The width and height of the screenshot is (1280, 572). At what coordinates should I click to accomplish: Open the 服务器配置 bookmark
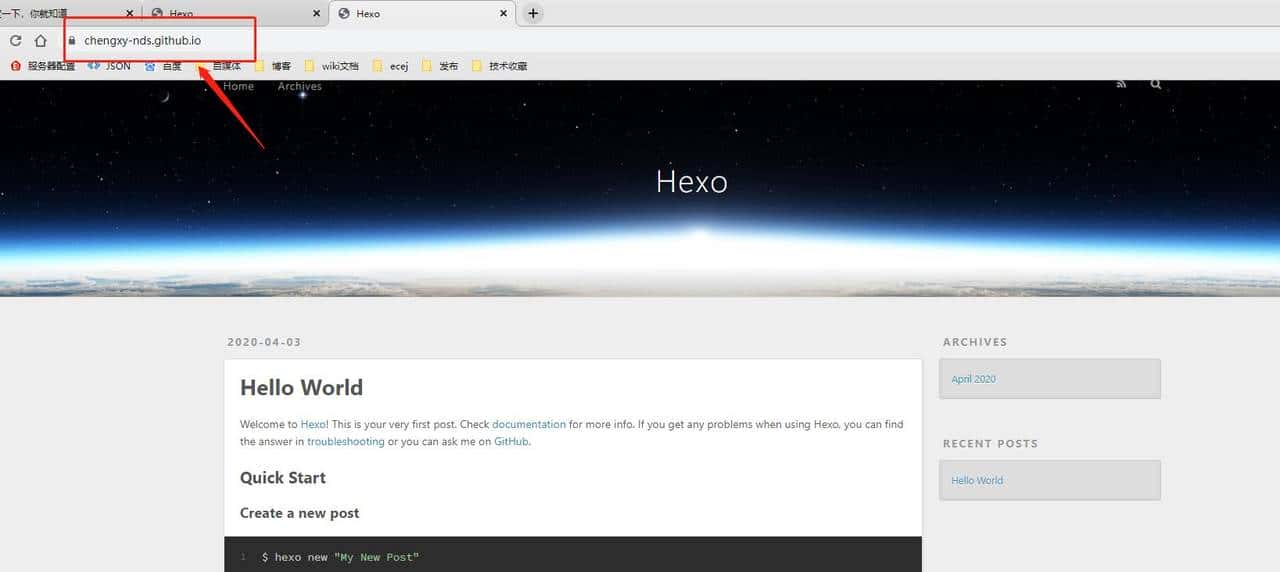pos(43,66)
